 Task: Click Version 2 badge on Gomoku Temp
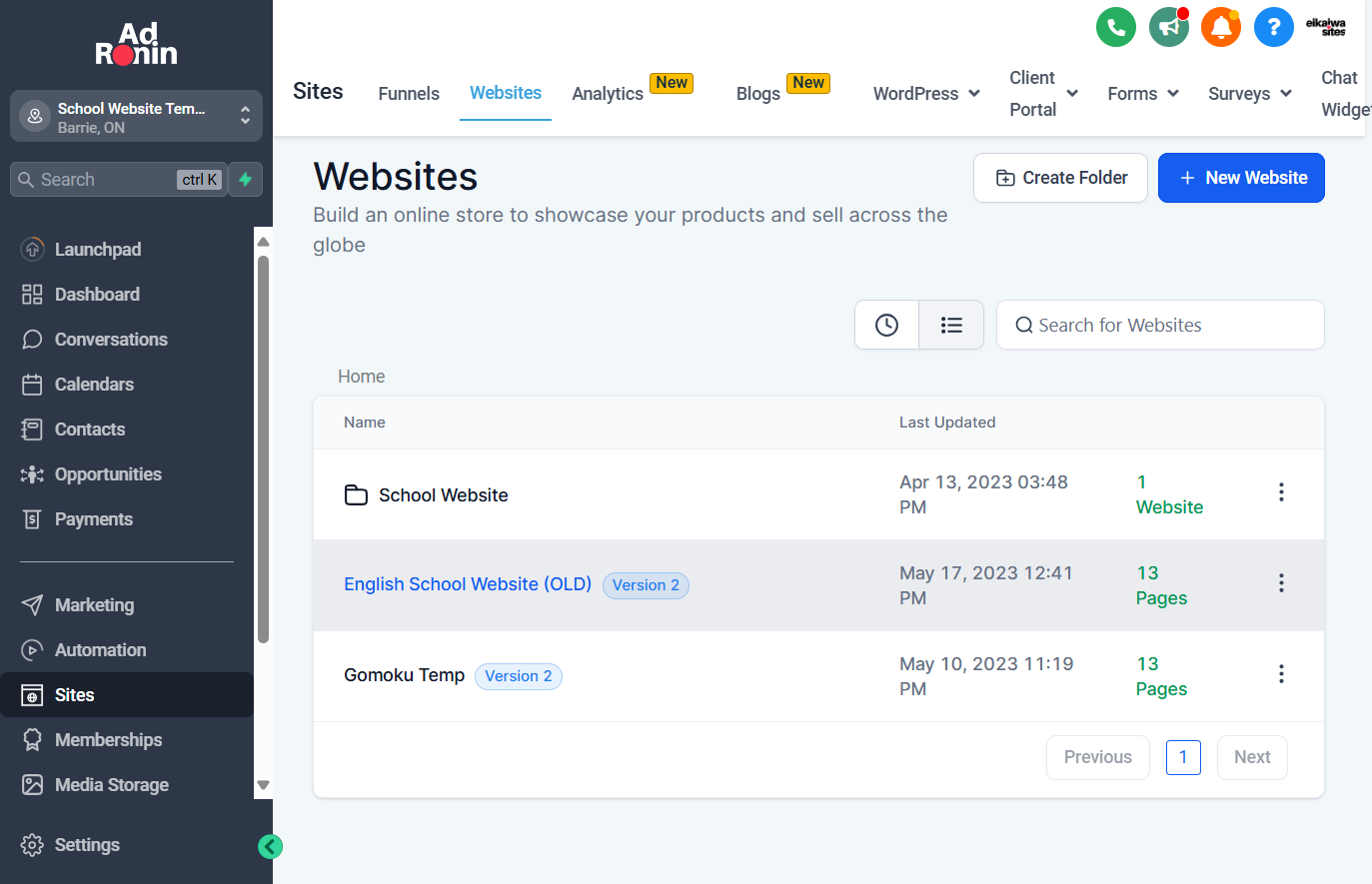[519, 676]
